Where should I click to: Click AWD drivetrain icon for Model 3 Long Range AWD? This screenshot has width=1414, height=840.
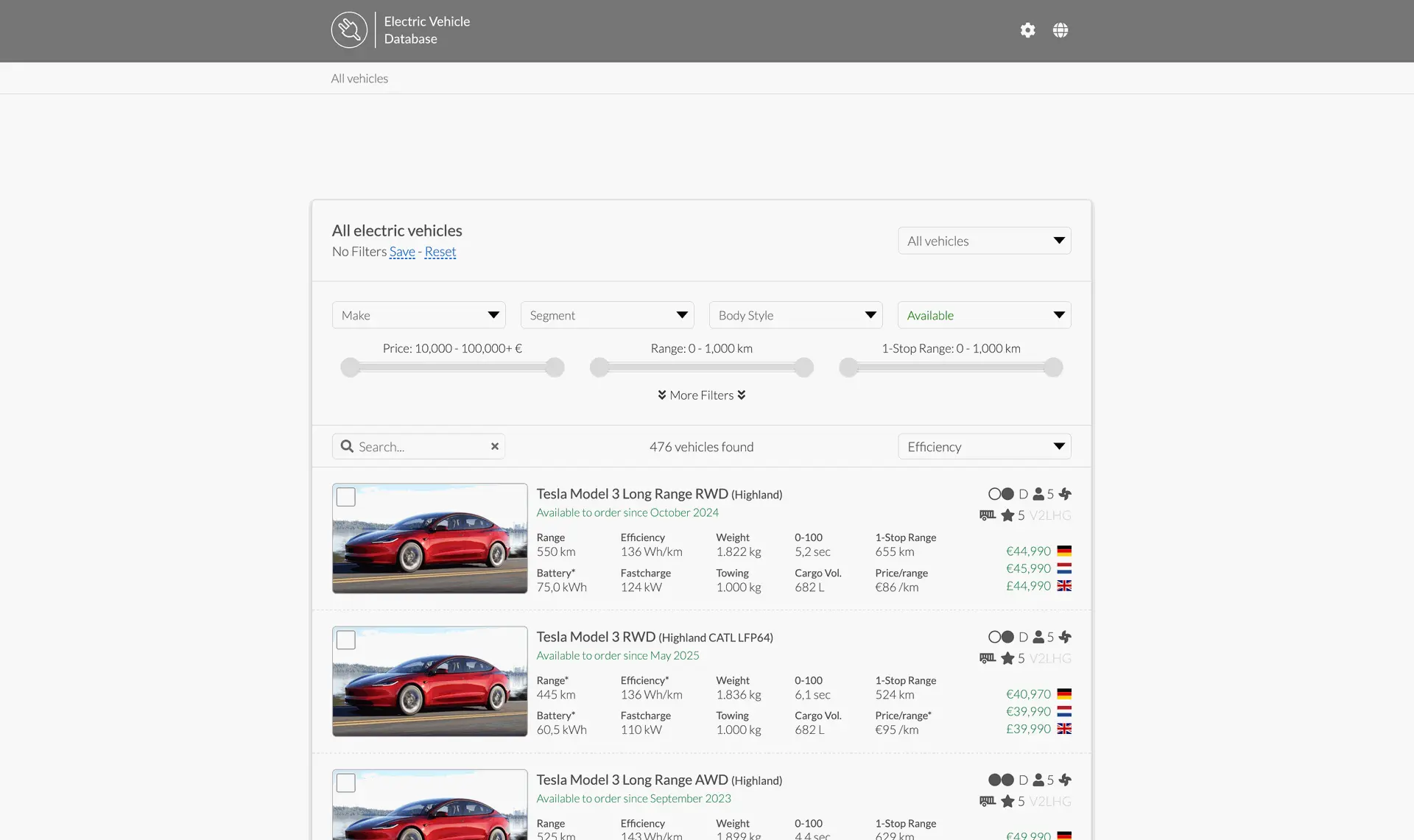(1001, 780)
